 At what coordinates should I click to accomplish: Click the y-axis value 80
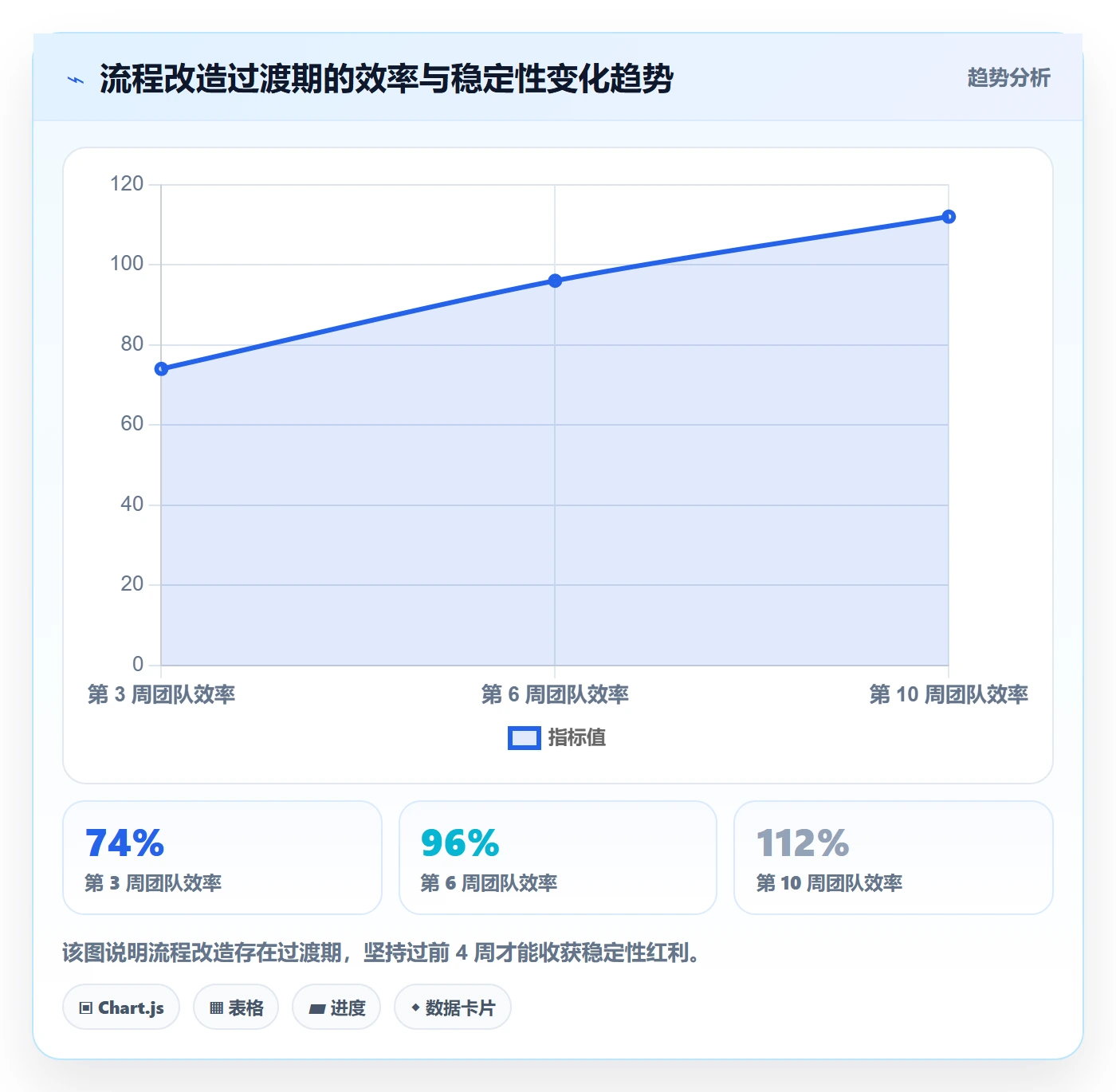point(132,344)
